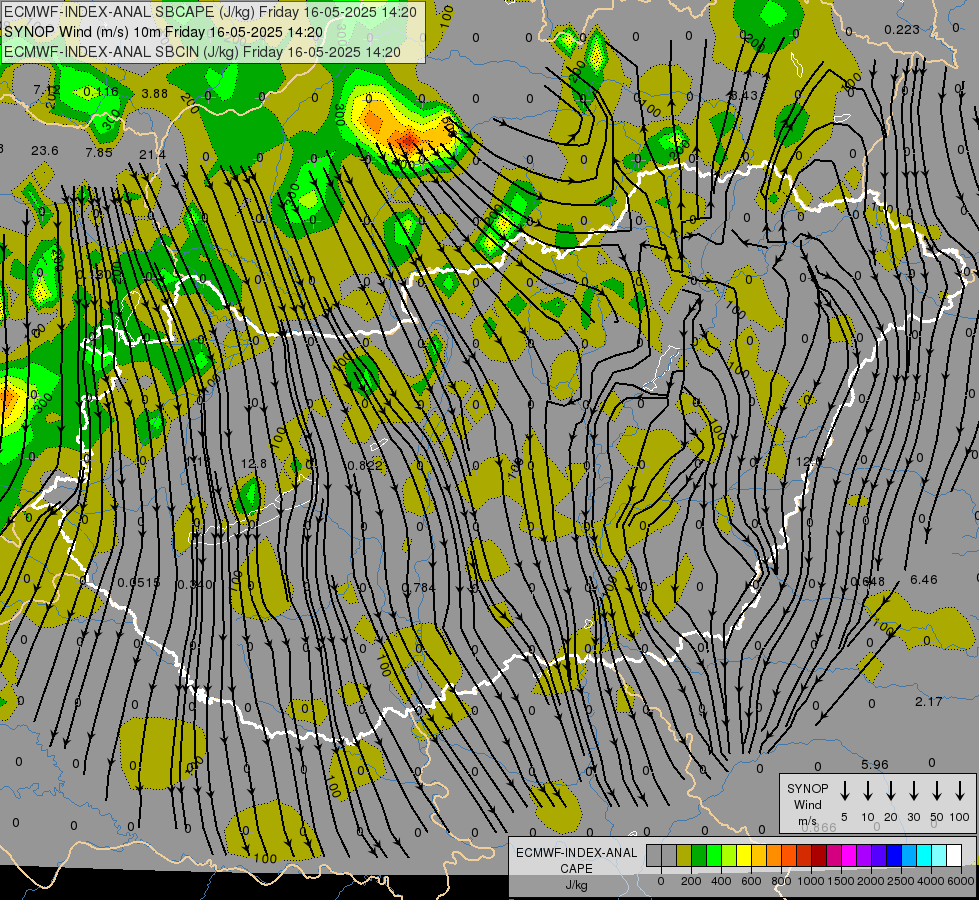The image size is (979, 900).
Task: Click the 30 m/s wind arrow in legend
Action: (x=914, y=791)
